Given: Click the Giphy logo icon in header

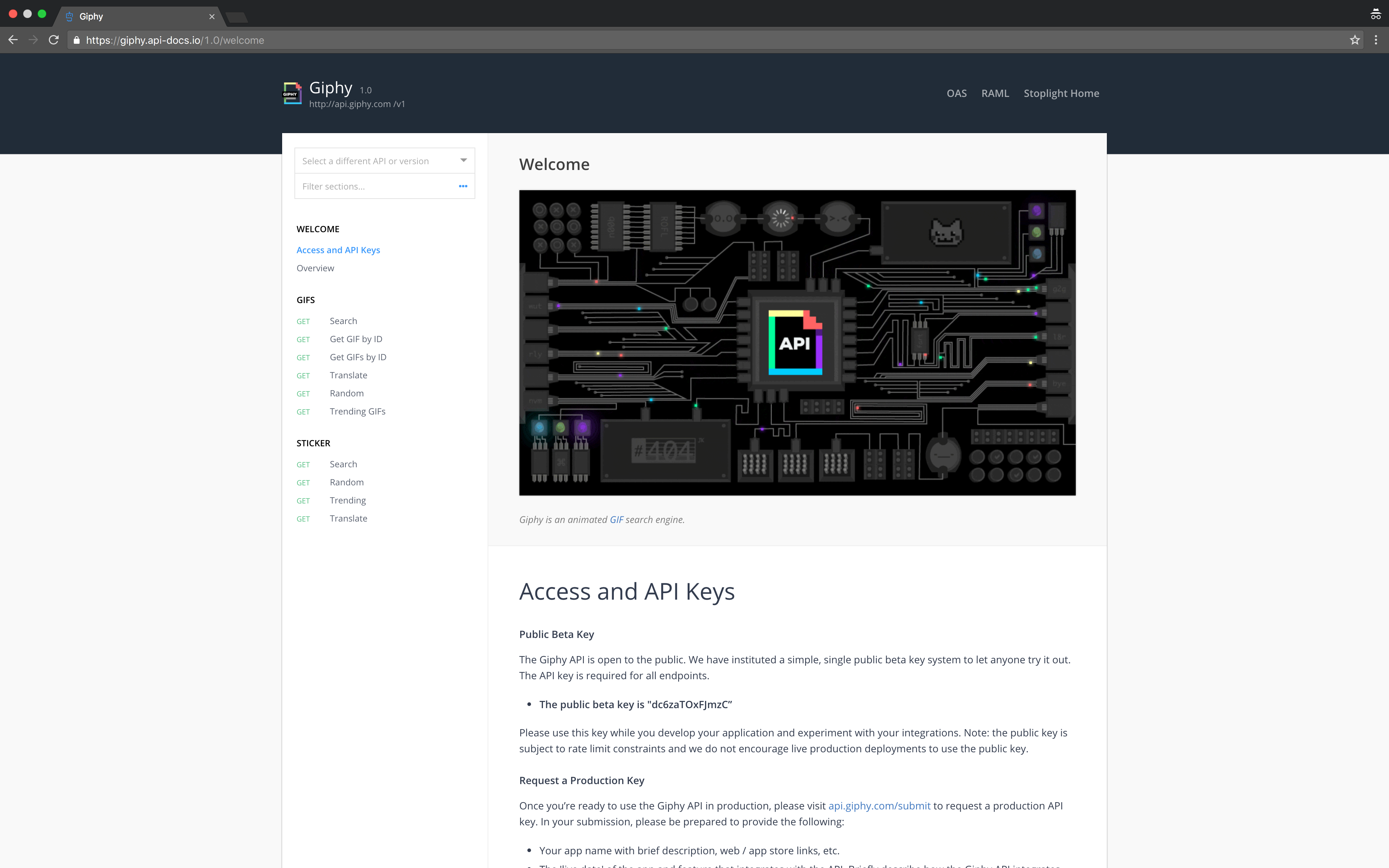Looking at the screenshot, I should point(292,94).
